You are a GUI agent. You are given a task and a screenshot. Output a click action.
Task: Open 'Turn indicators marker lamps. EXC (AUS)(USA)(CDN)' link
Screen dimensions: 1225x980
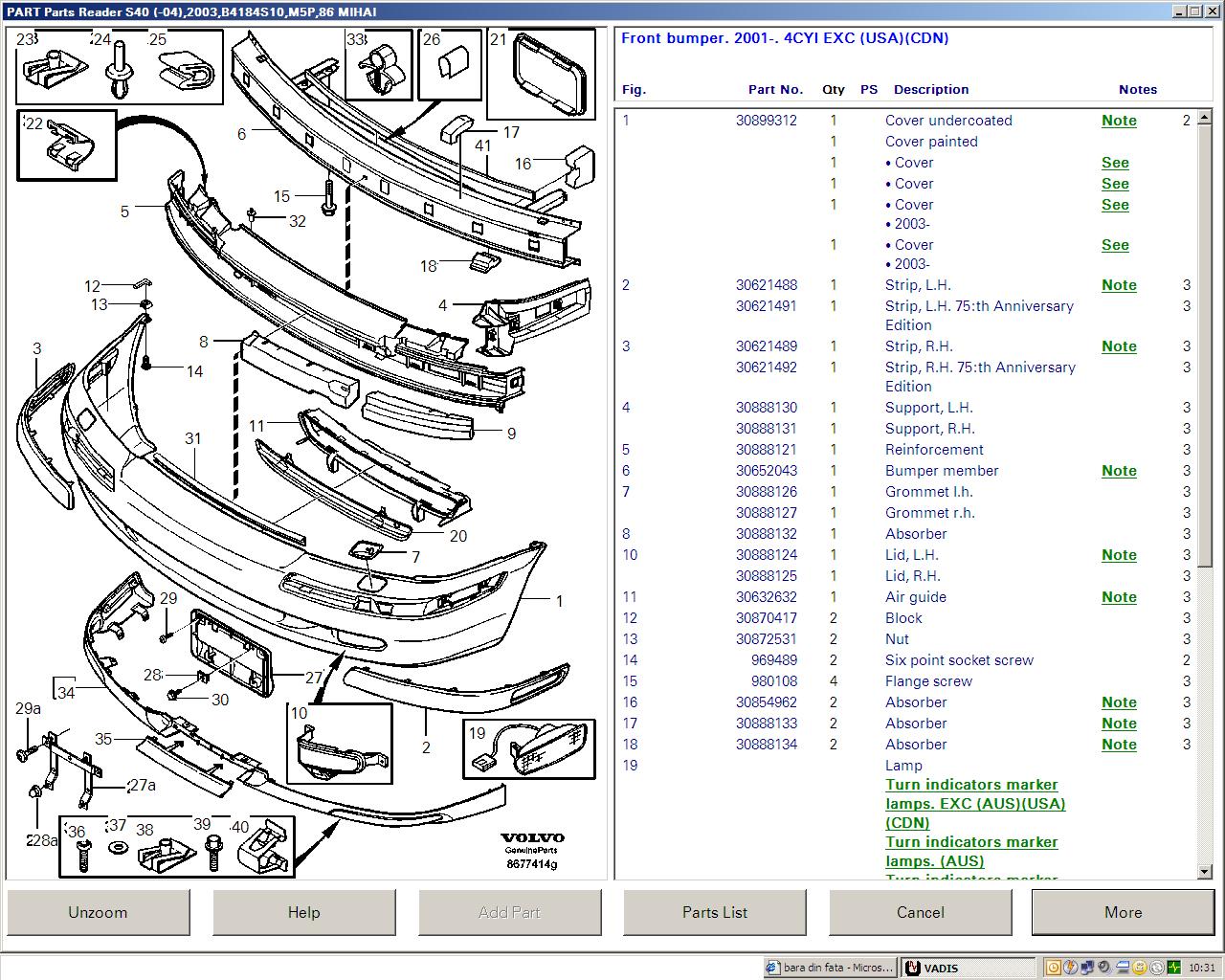click(975, 804)
